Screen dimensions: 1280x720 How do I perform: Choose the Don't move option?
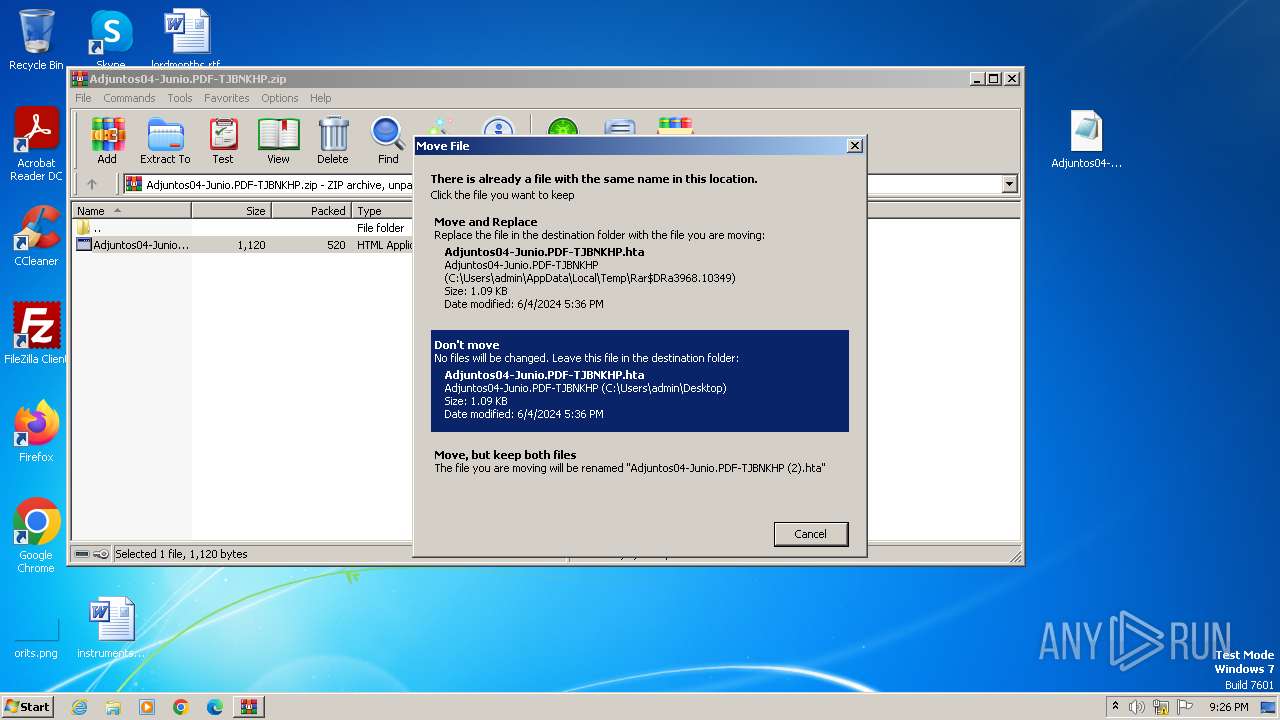point(640,381)
